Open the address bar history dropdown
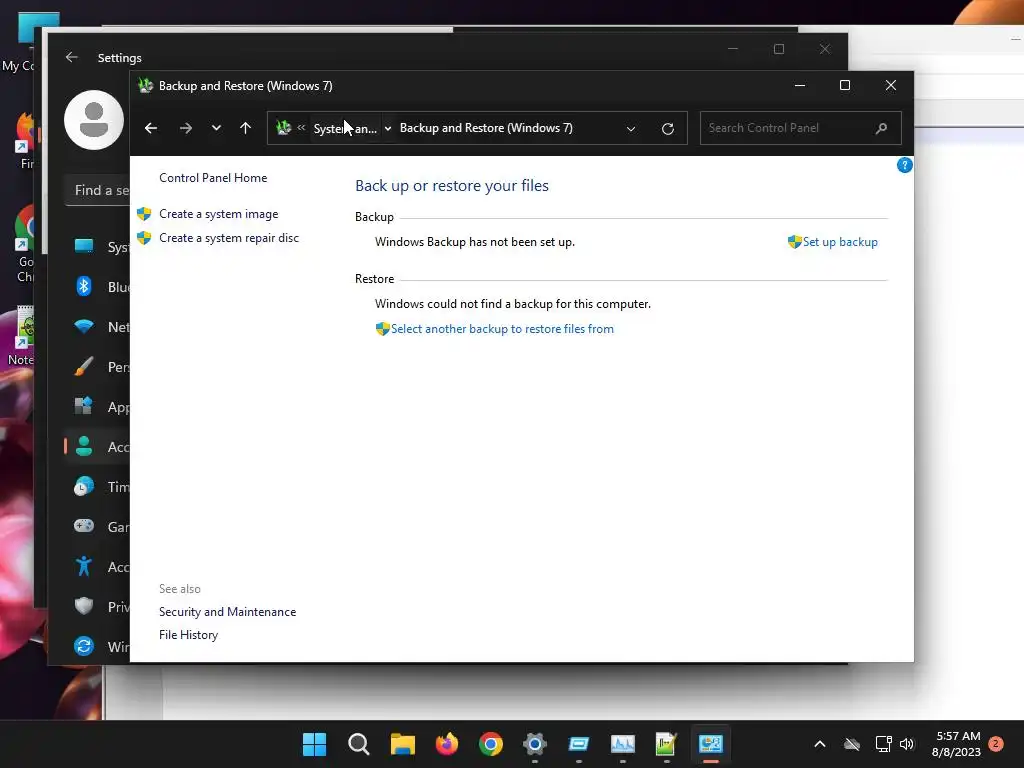 coord(631,129)
